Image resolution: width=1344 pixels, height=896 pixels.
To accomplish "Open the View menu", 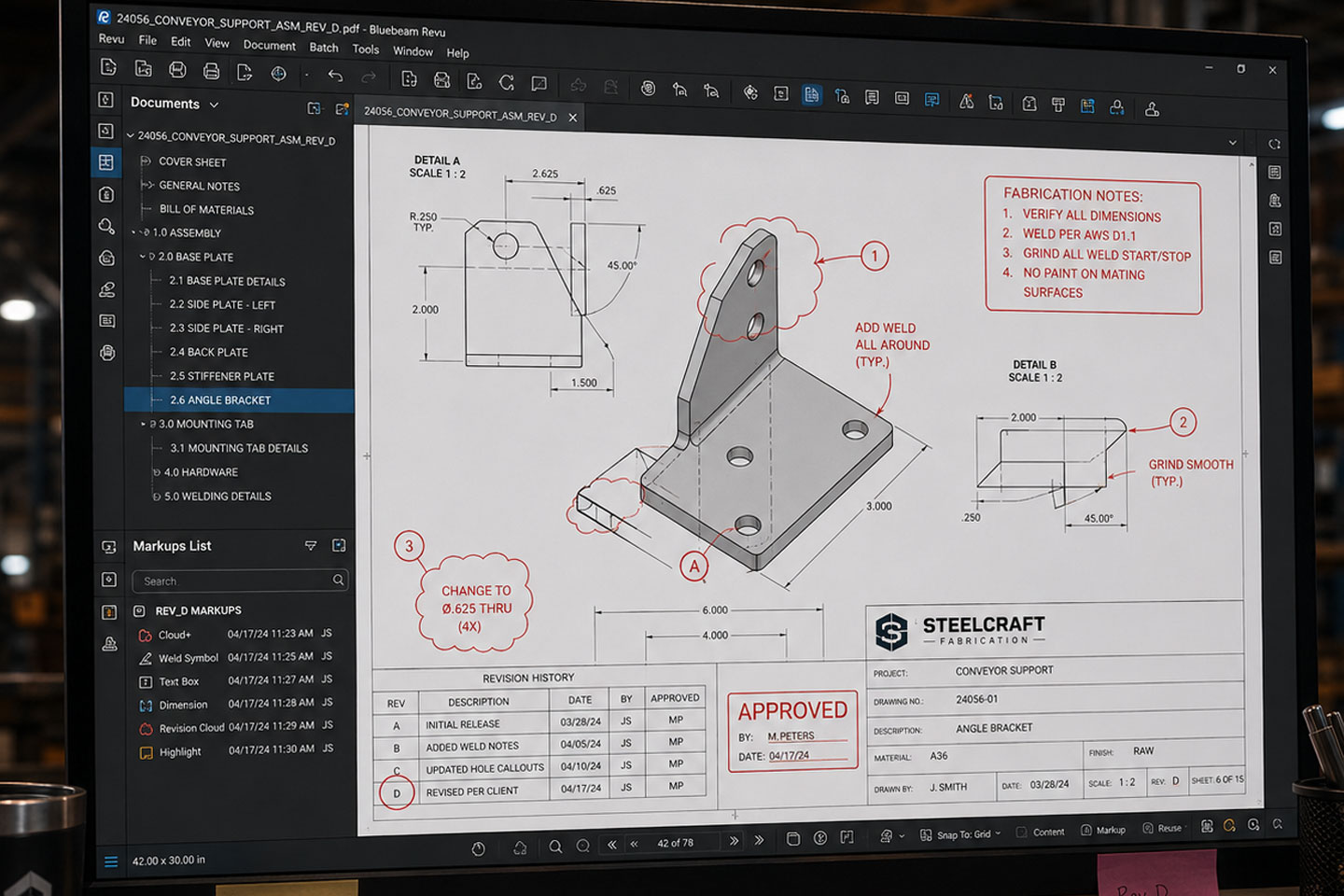I will [217, 43].
